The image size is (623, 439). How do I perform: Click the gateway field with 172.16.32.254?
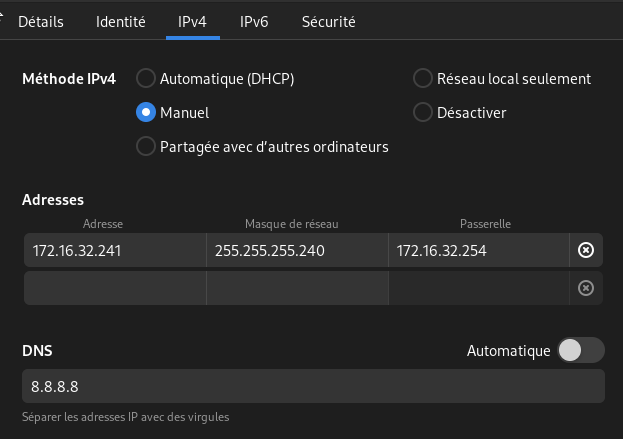(x=478, y=251)
